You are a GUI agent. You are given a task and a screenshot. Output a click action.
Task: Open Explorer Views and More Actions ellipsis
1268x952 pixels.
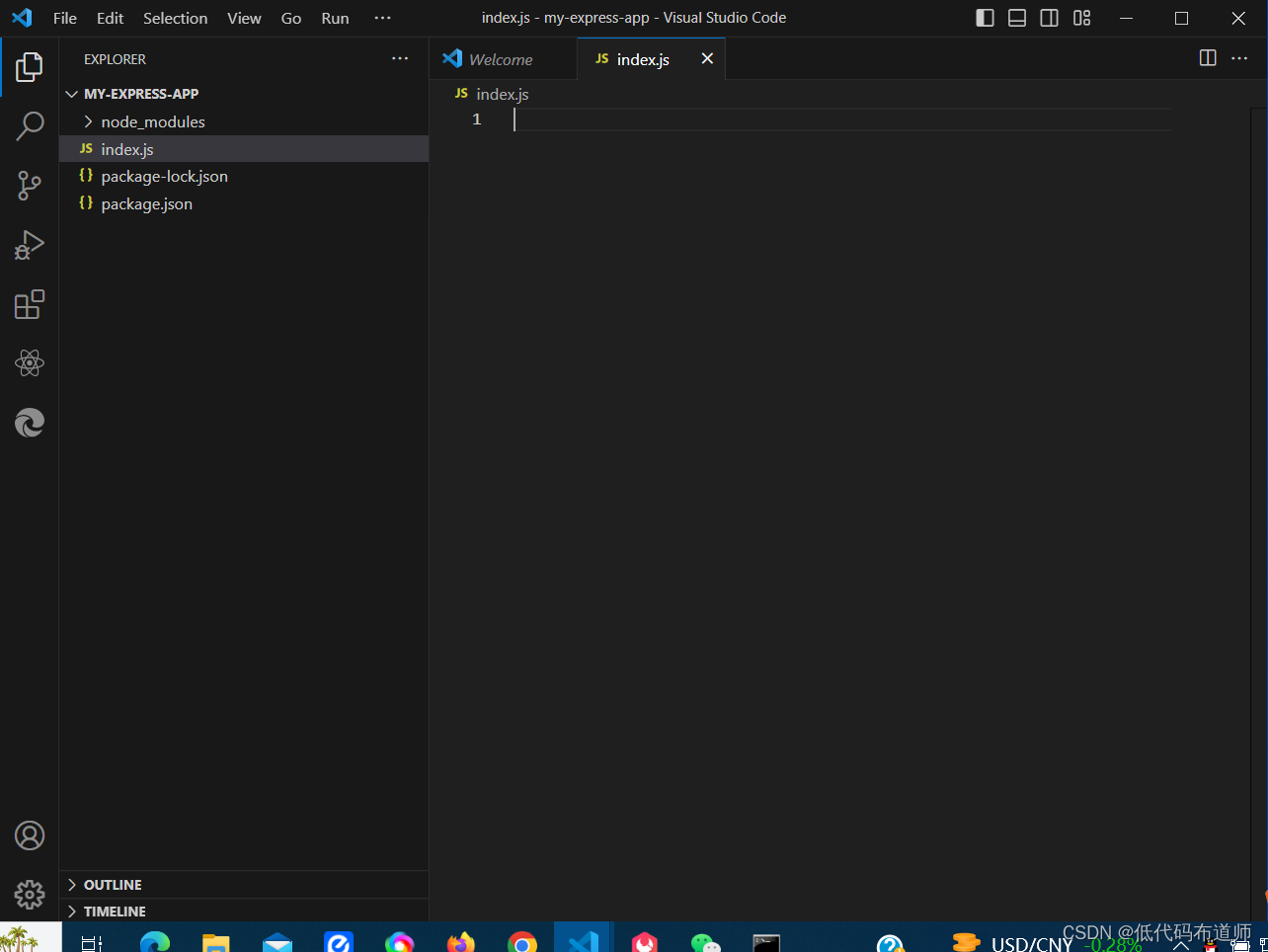[400, 58]
